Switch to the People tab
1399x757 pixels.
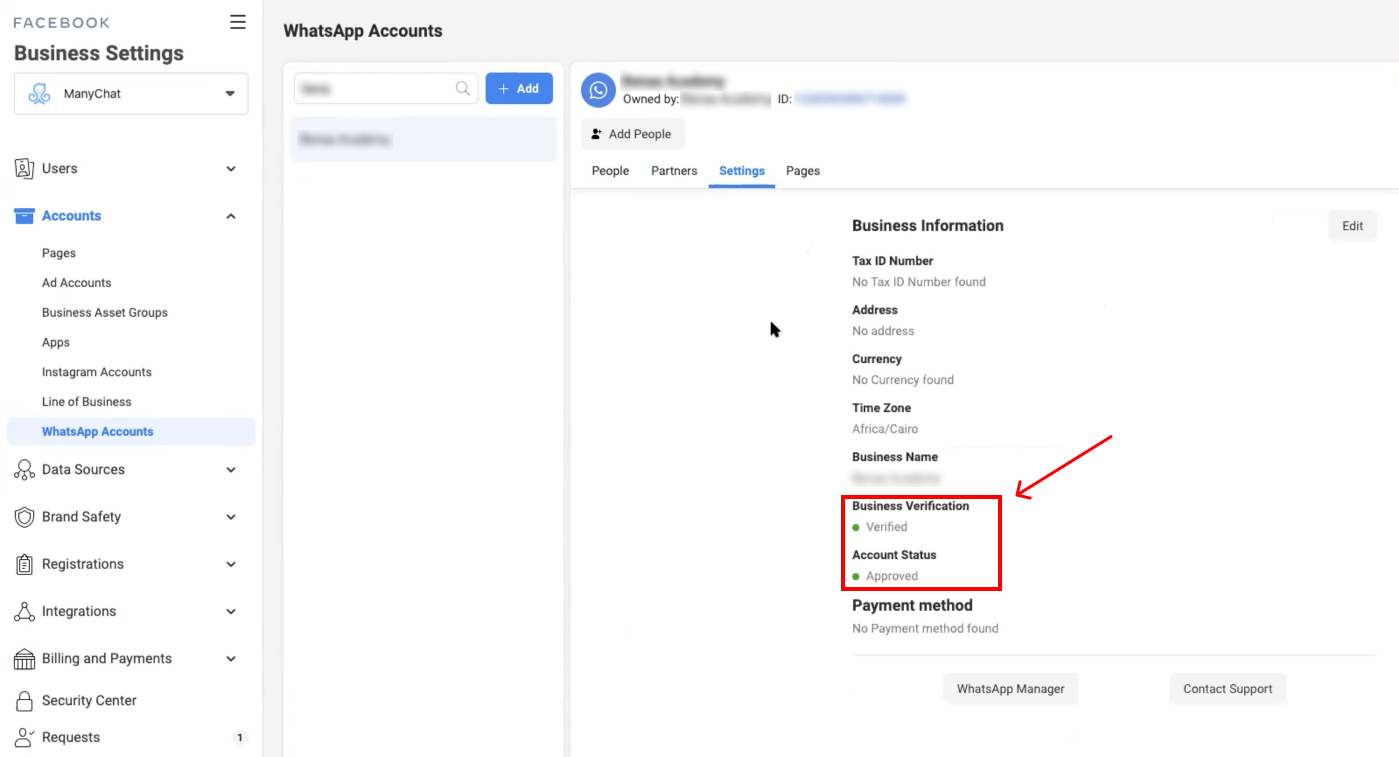point(610,171)
